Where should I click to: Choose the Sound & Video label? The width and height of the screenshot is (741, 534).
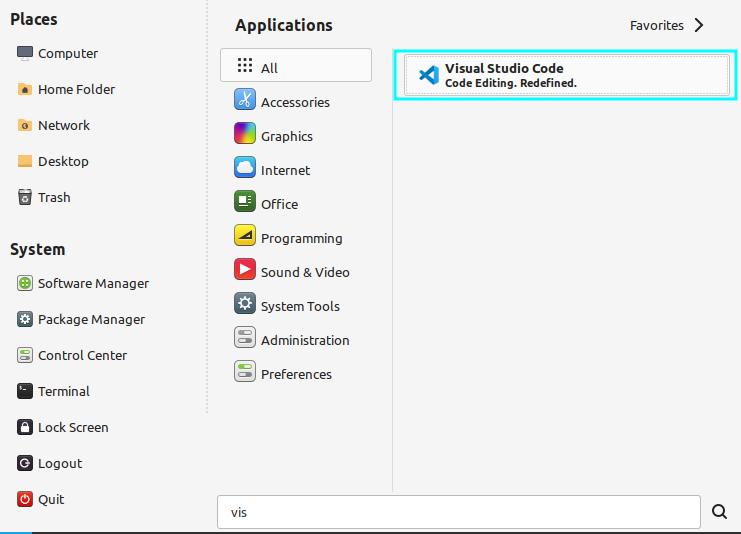[x=305, y=273]
